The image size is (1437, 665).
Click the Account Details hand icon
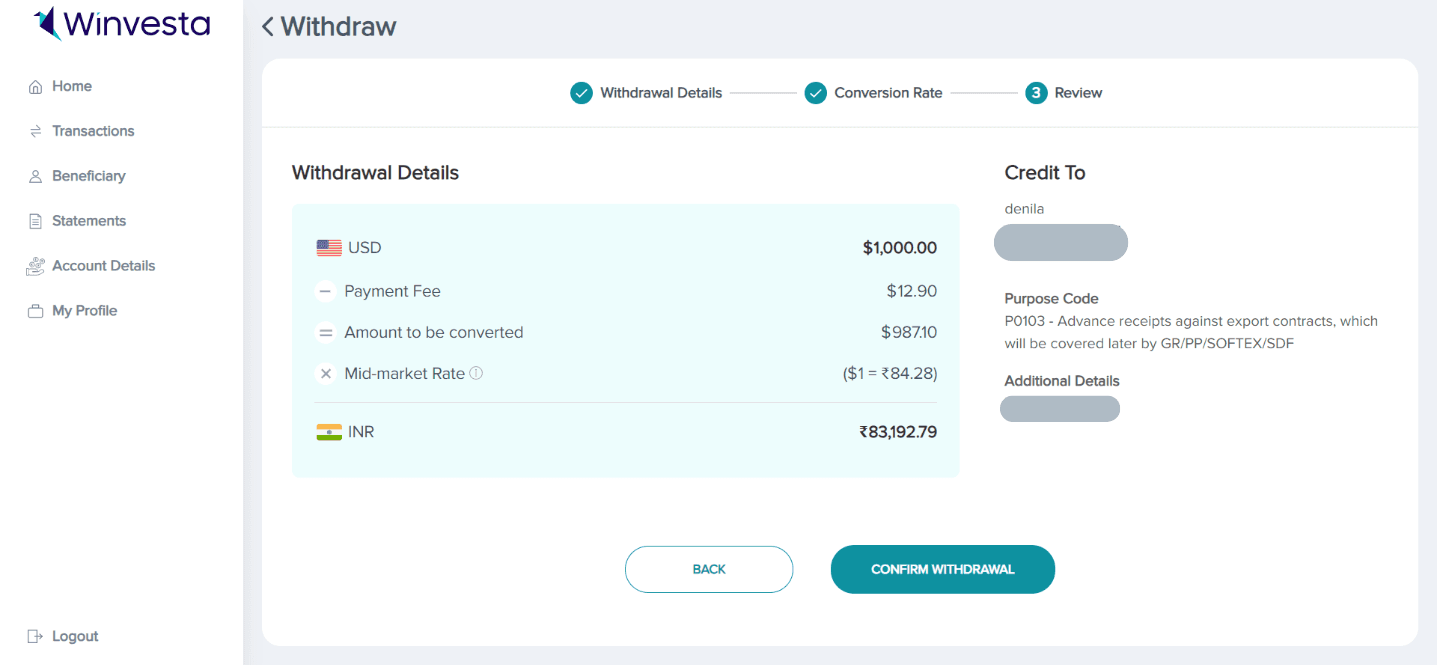(x=36, y=266)
